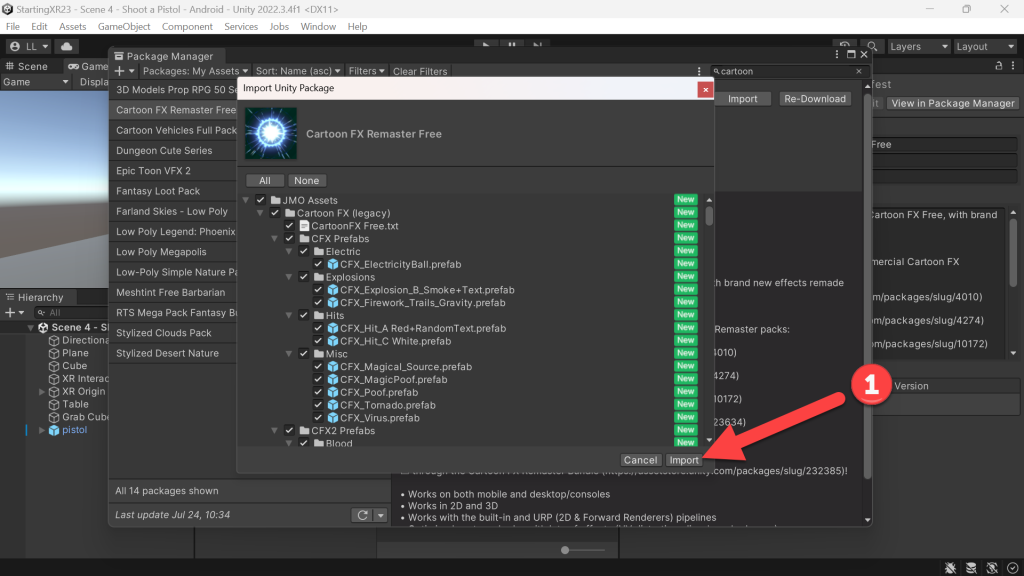The width and height of the screenshot is (1024, 576).
Task: Open the Packages: My Assets dropdown
Action: click(195, 71)
